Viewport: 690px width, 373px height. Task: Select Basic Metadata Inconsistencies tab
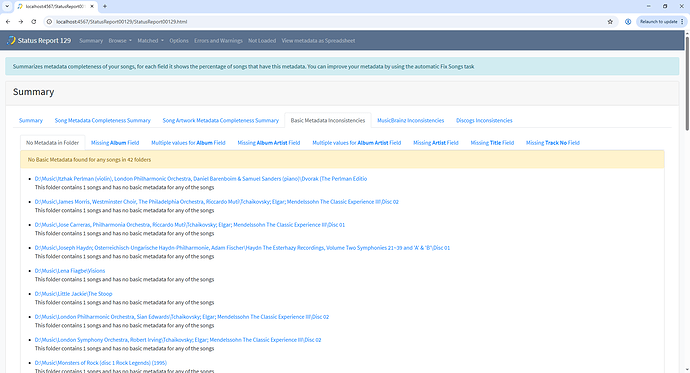pyautogui.click(x=328, y=120)
